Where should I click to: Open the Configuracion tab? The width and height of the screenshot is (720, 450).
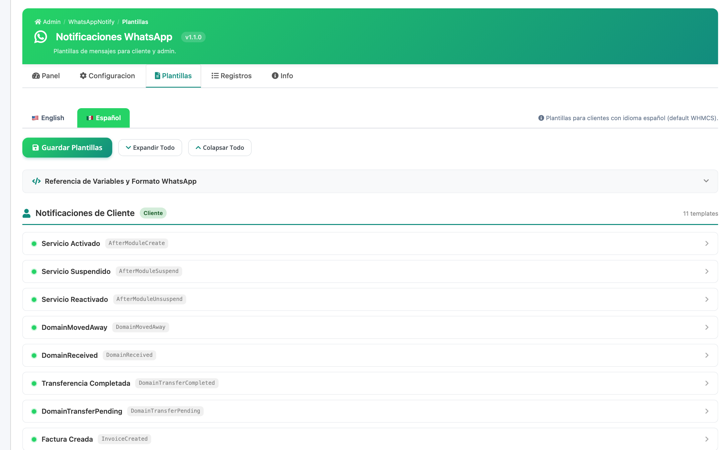tap(107, 76)
